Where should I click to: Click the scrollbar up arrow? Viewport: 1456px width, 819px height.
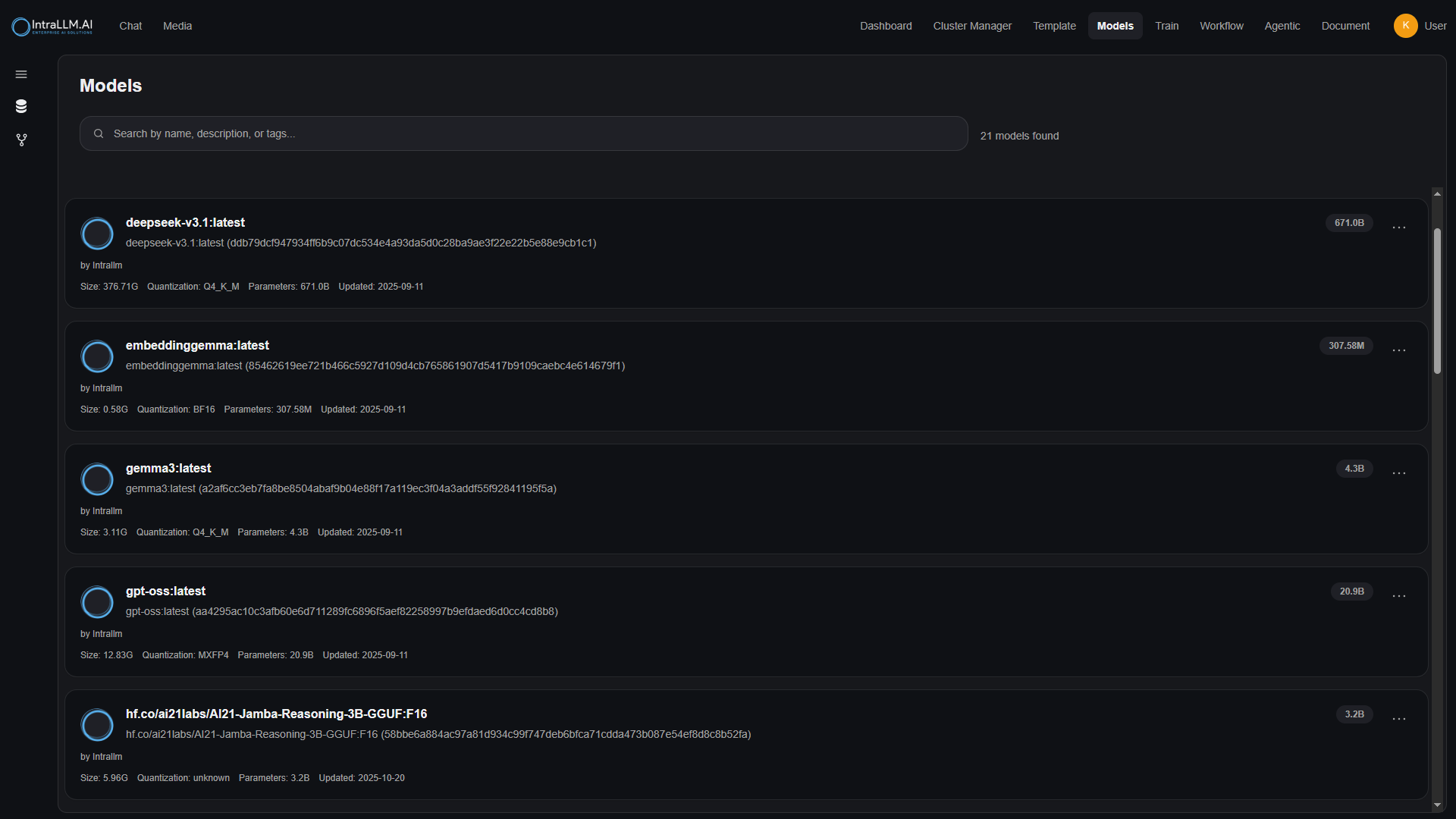(x=1436, y=194)
